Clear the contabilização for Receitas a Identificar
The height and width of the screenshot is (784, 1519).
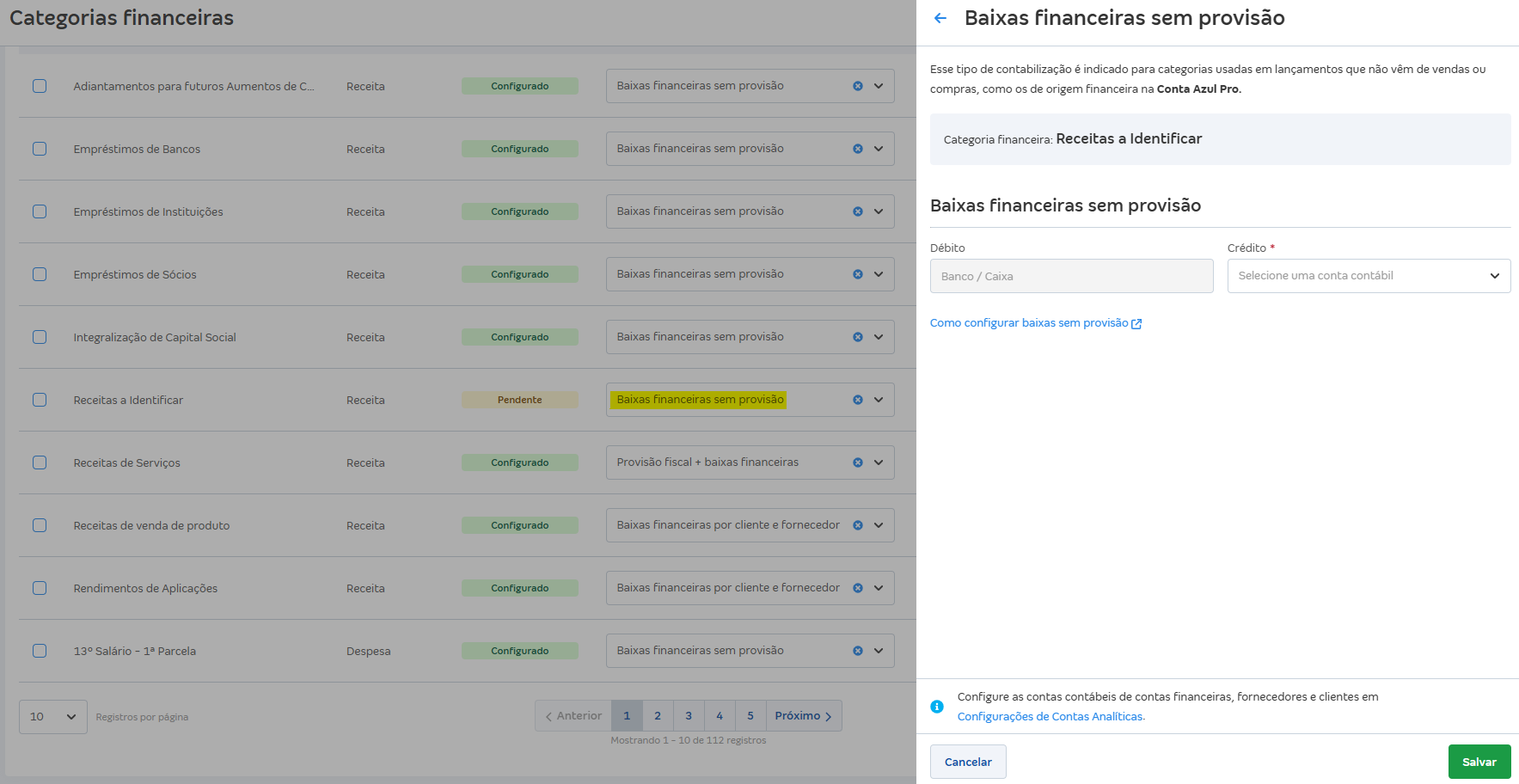point(857,399)
